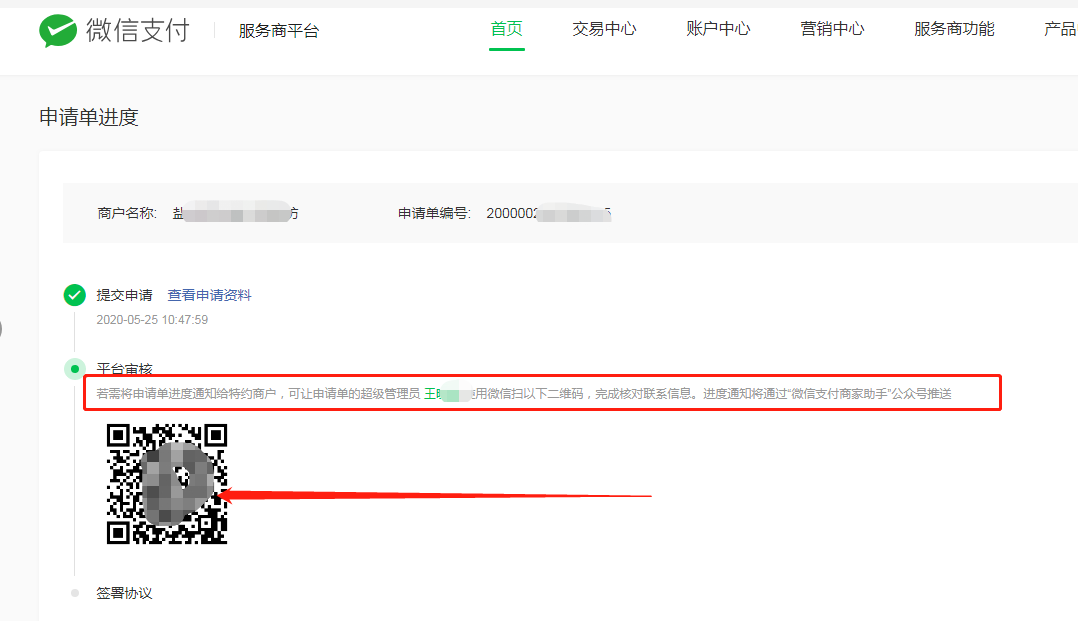The width and height of the screenshot is (1078, 621).
Task: Open 营销中心 menu item
Action: [x=833, y=29]
